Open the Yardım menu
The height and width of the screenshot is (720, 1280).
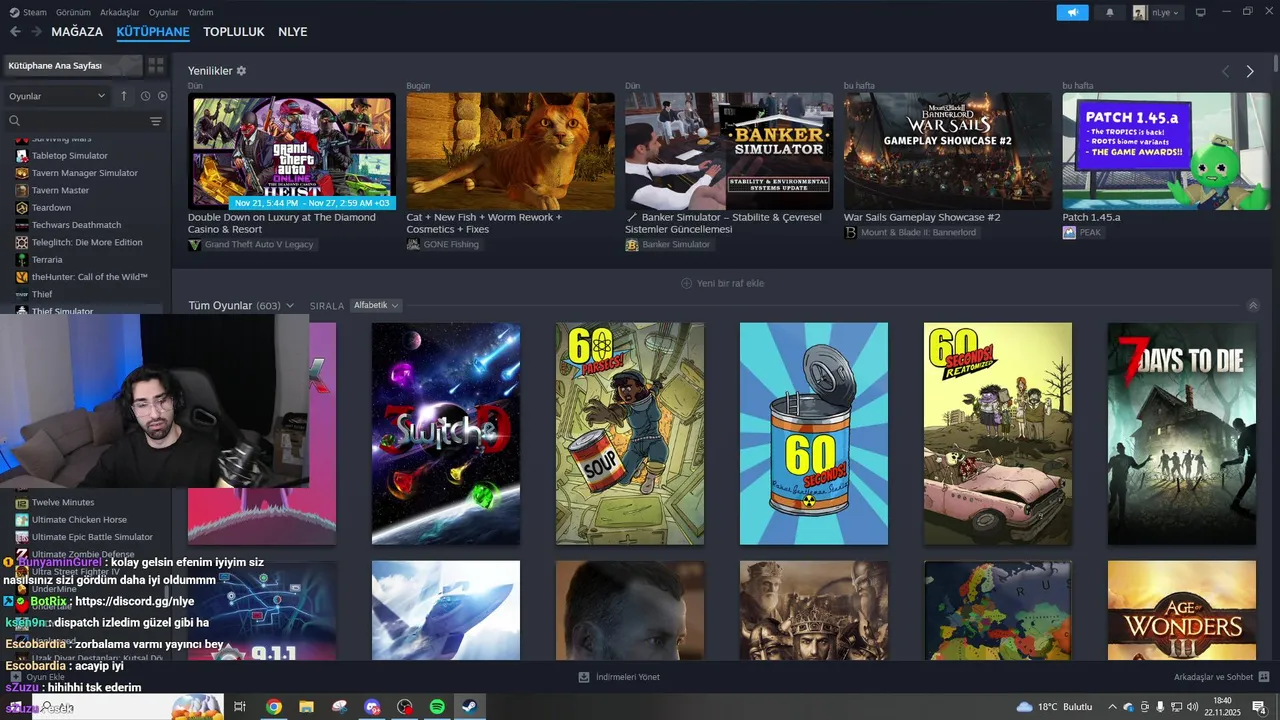(x=200, y=12)
